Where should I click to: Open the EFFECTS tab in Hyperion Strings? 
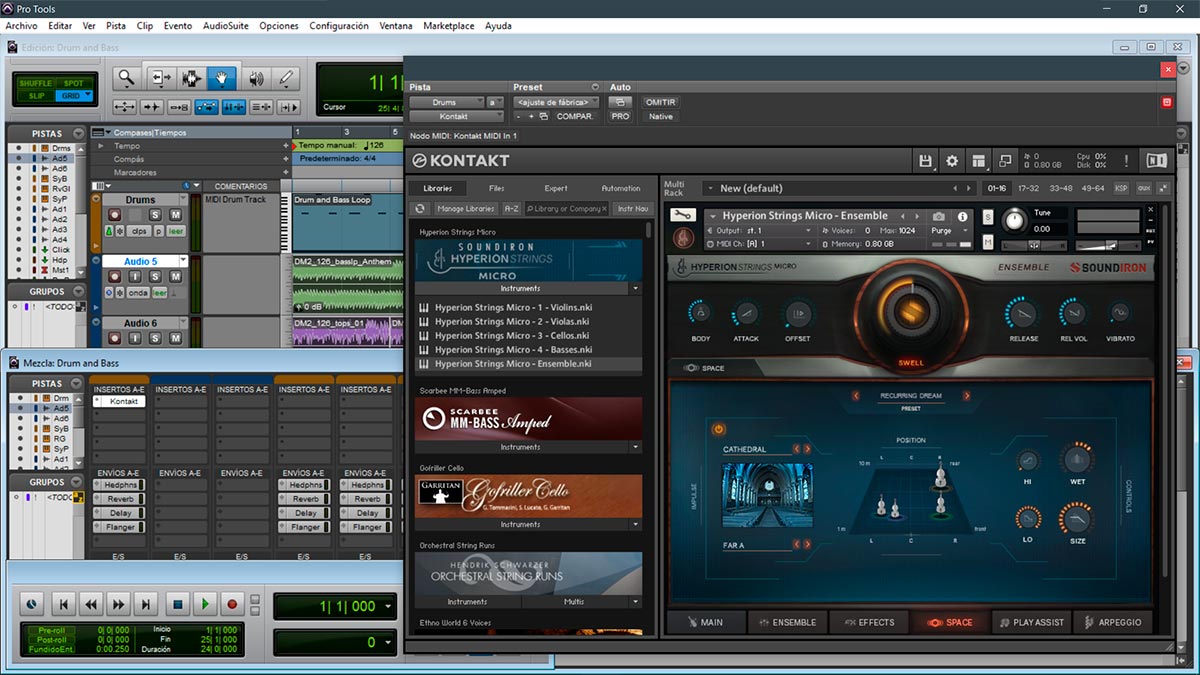click(868, 622)
